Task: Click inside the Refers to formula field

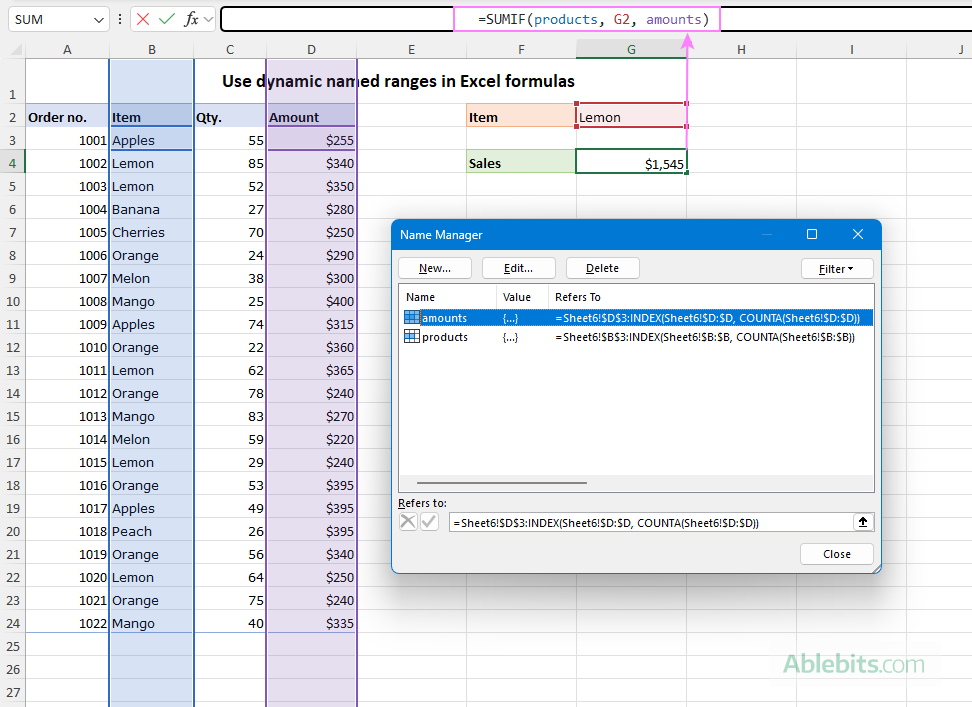Action: point(650,521)
